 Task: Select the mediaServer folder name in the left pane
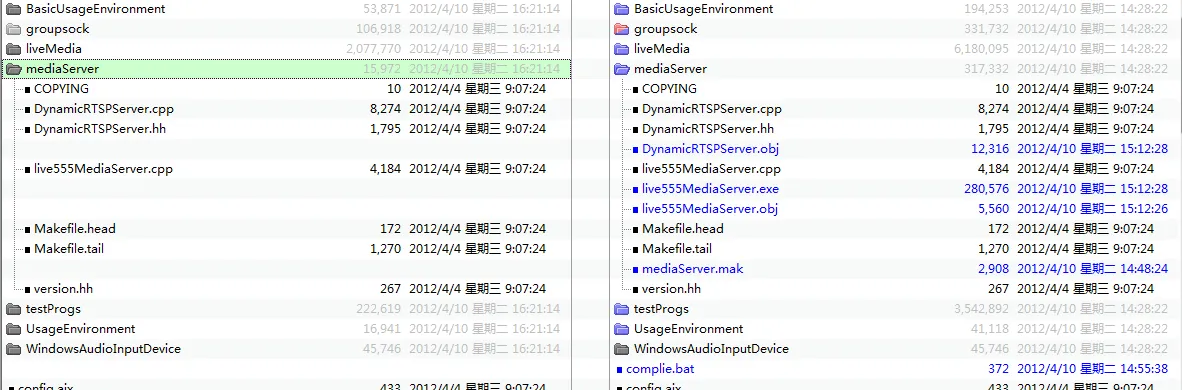tap(63, 69)
